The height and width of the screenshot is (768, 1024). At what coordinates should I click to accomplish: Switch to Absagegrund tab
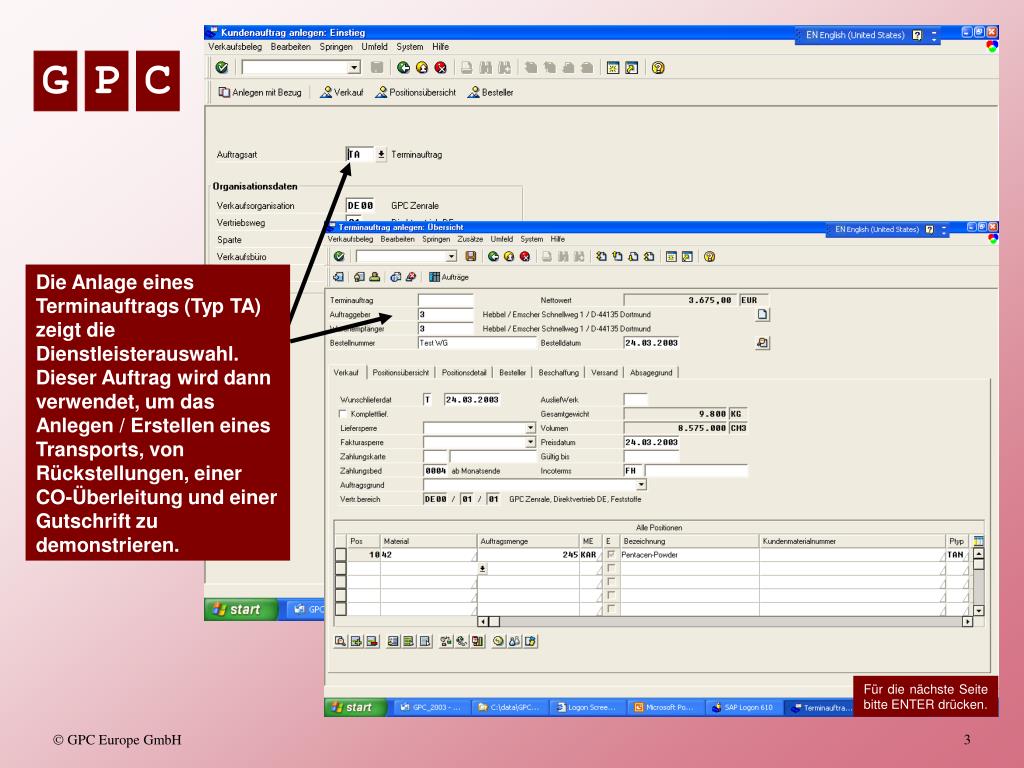click(x=651, y=372)
